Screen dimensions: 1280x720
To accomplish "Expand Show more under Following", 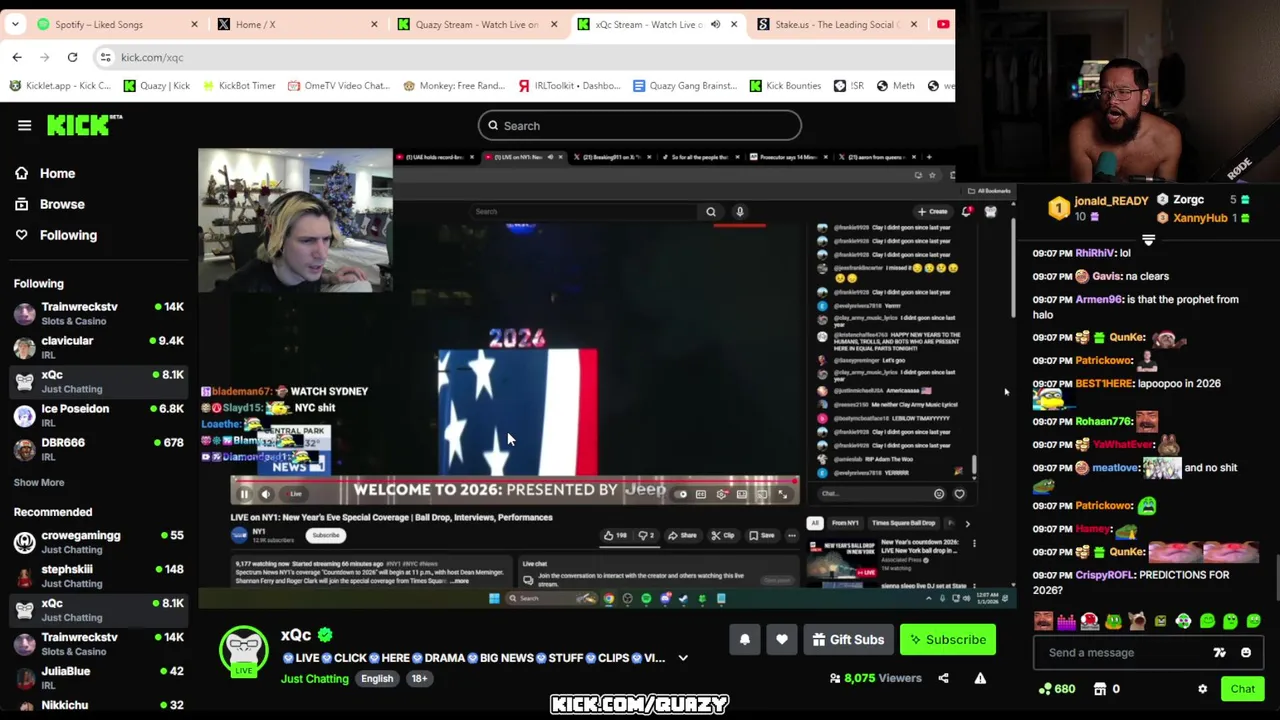I will pos(39,482).
